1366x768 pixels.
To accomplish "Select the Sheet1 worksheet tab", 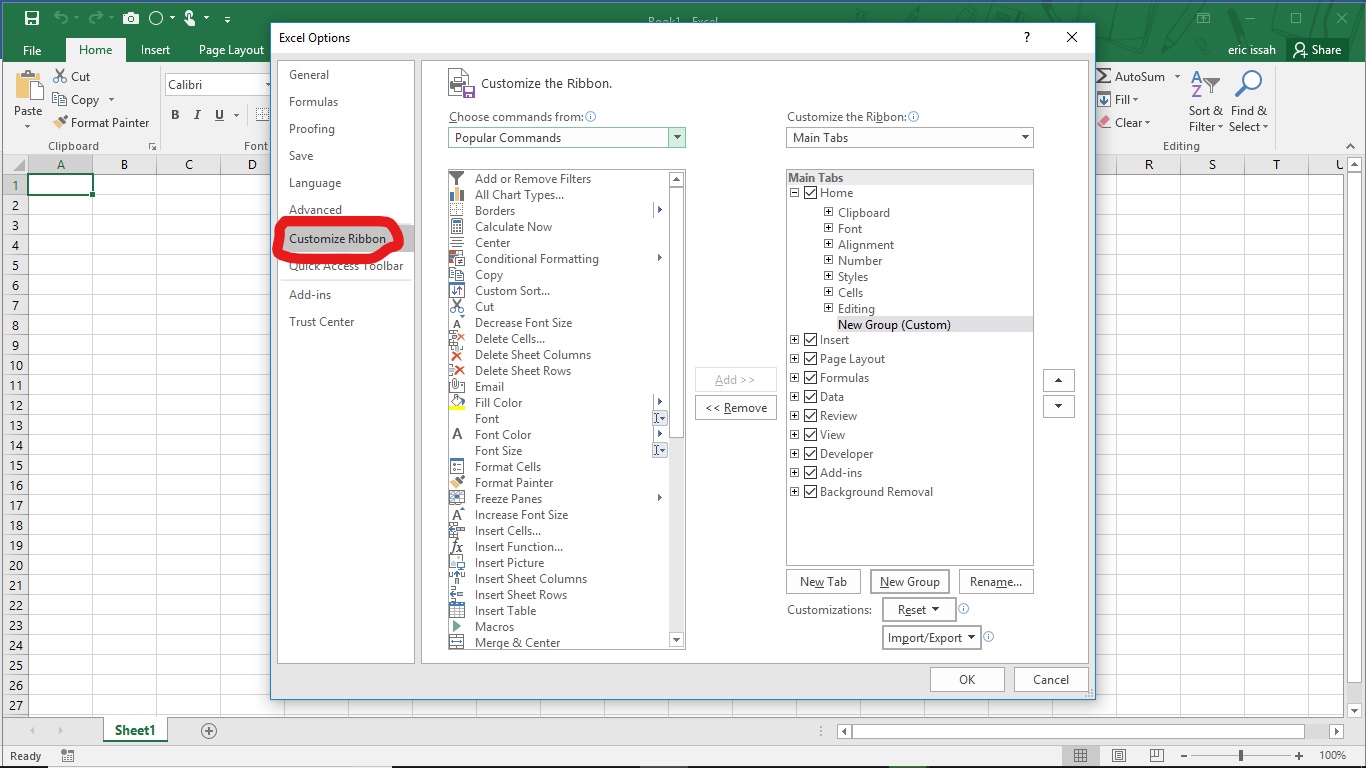I will [x=135, y=731].
